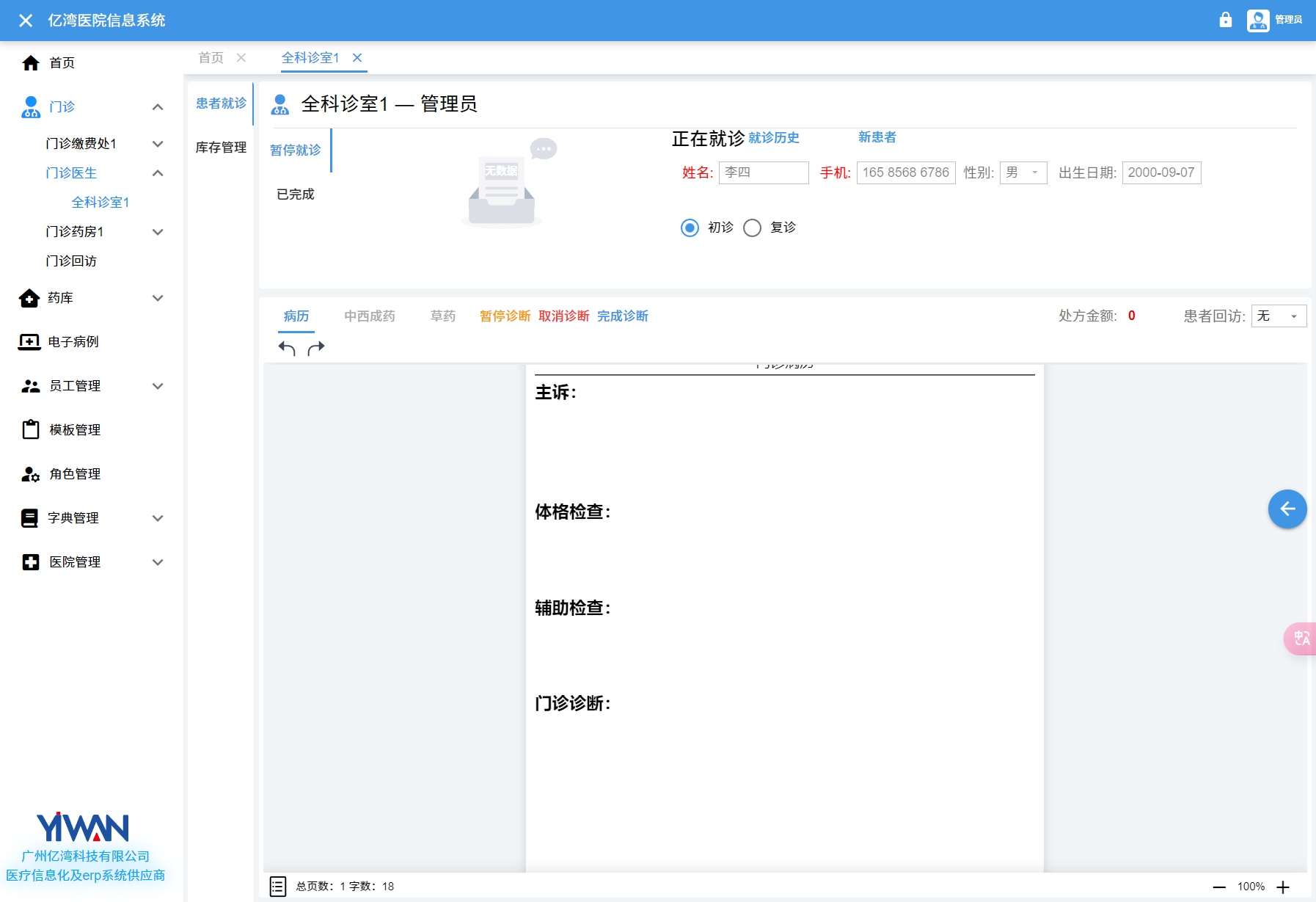1316x902 pixels.
Task: Open the 患者回访 dropdown
Action: 1279,316
